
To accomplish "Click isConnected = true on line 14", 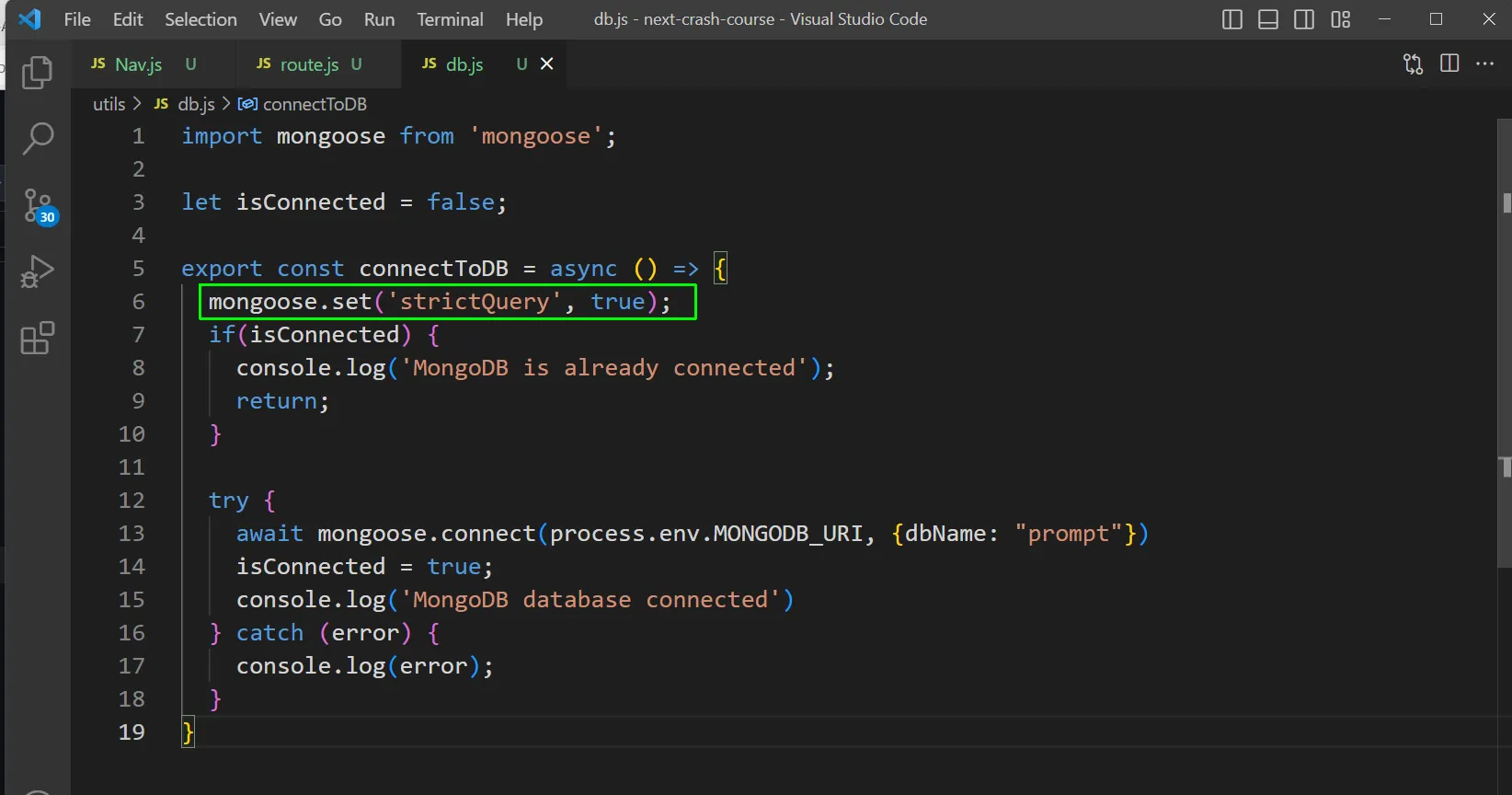I will [358, 567].
